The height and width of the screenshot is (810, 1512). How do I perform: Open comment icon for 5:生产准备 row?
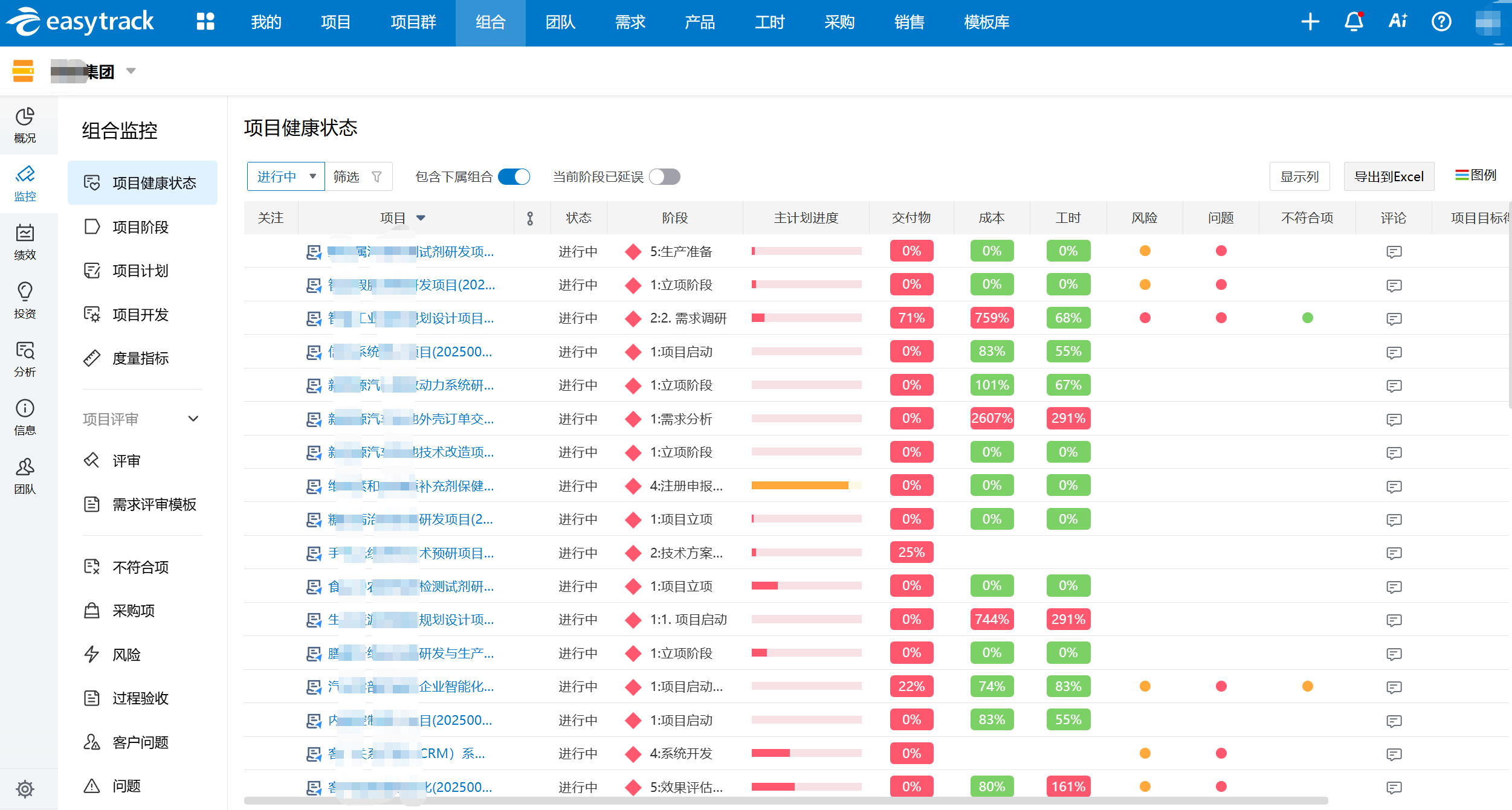pyautogui.click(x=1394, y=251)
